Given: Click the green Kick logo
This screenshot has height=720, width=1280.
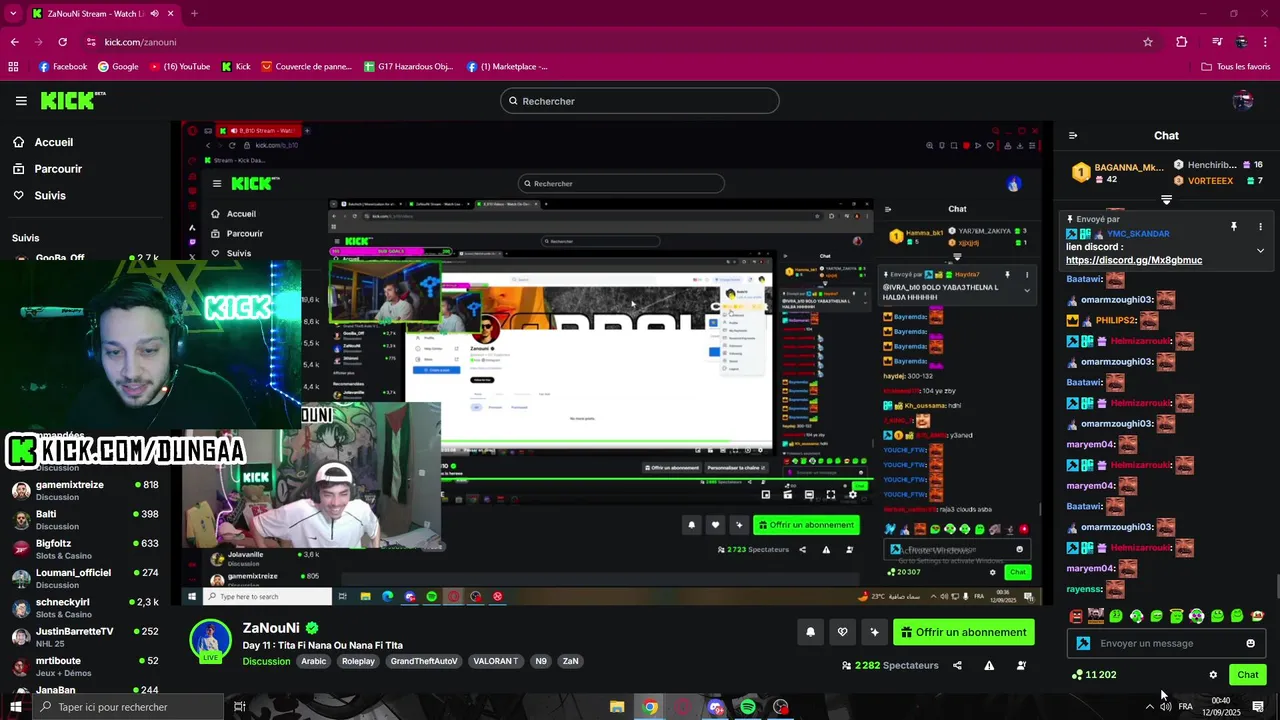Looking at the screenshot, I should pos(72,100).
